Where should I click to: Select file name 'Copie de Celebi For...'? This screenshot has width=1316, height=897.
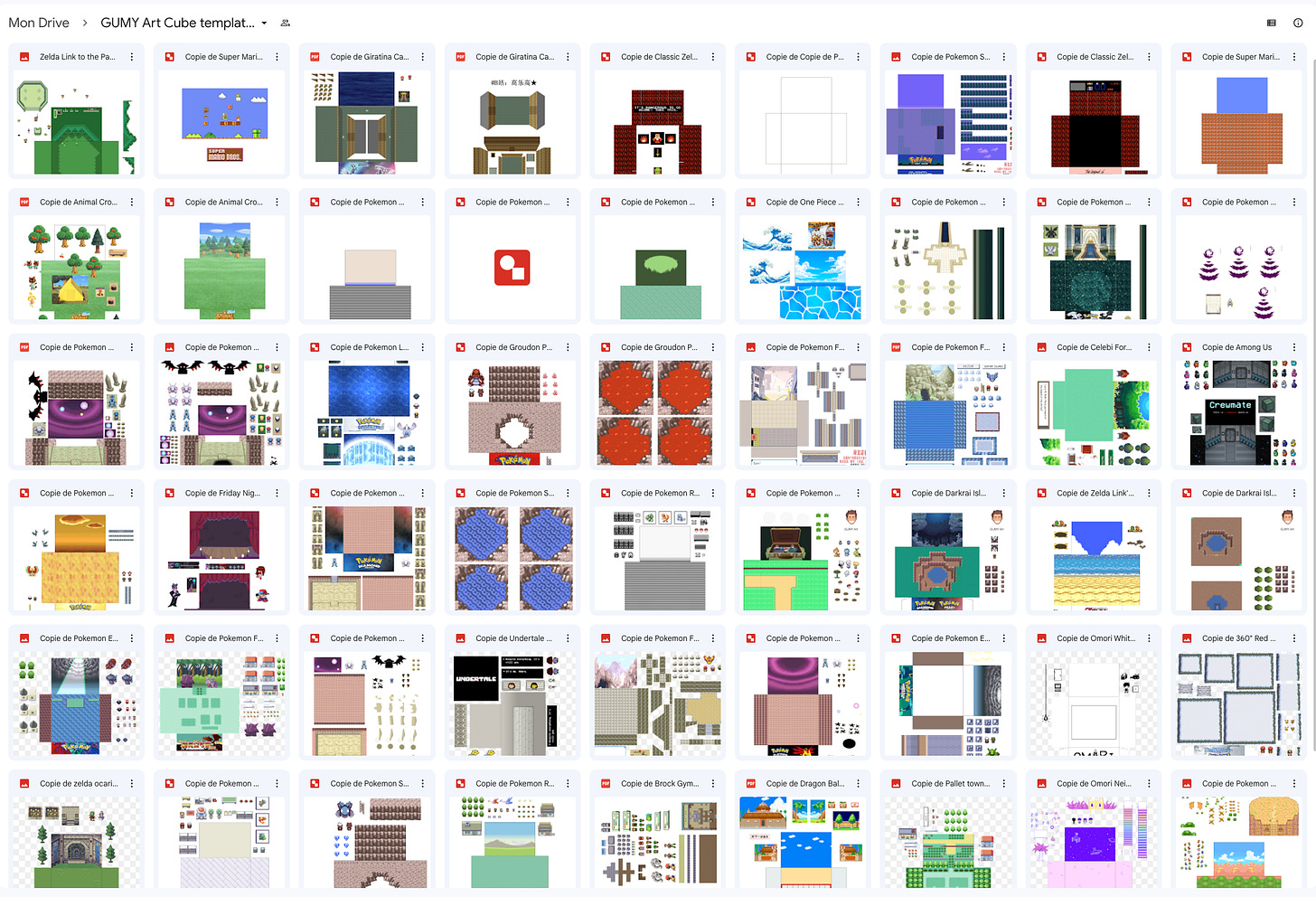(1094, 347)
